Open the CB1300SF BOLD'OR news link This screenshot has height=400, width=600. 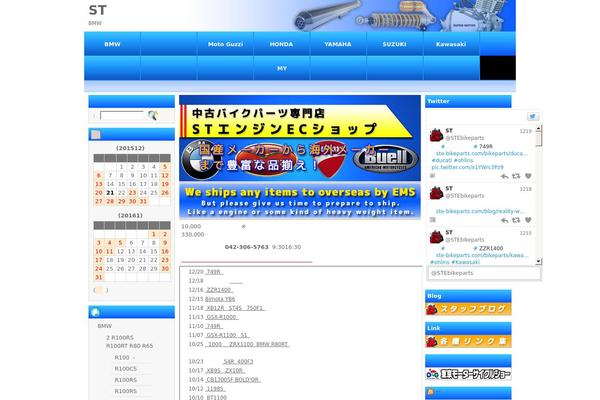point(233,380)
